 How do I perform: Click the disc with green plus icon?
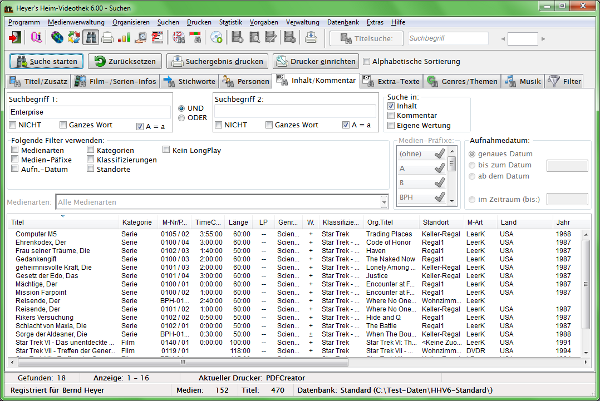217,38
